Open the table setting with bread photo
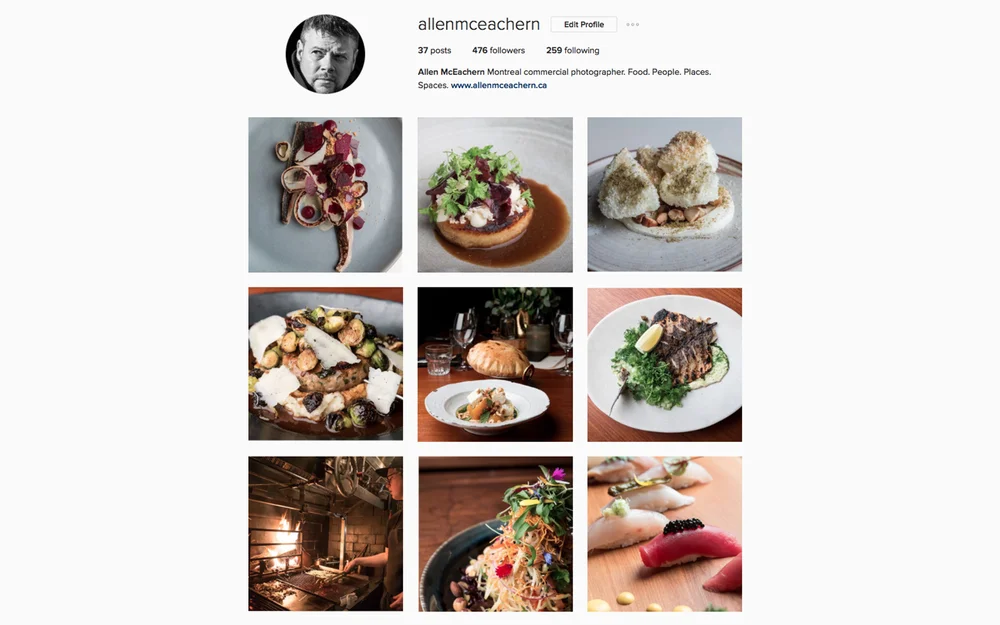The width and height of the screenshot is (1000, 625). 495,364
